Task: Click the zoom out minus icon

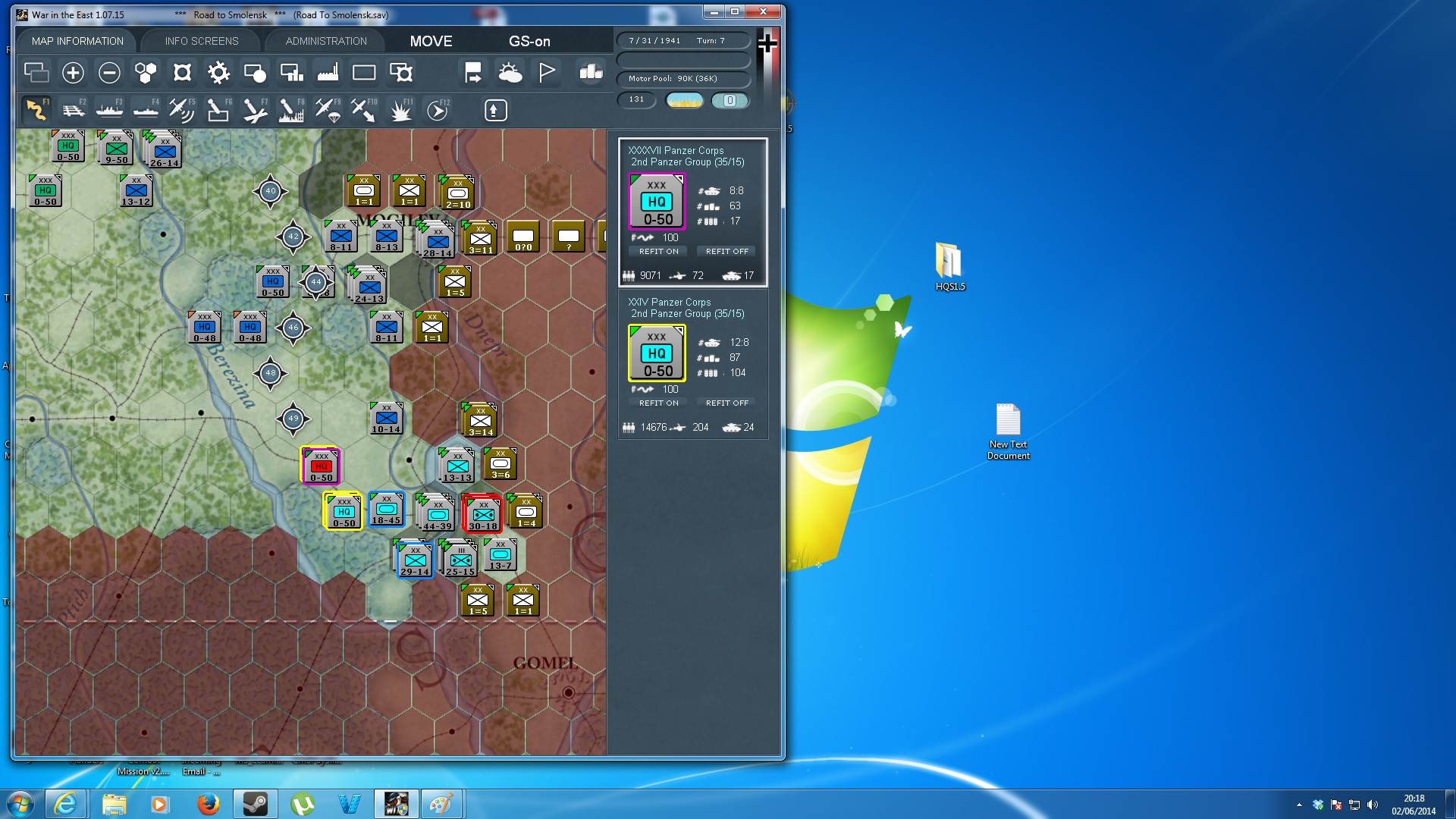Action: 109,73
